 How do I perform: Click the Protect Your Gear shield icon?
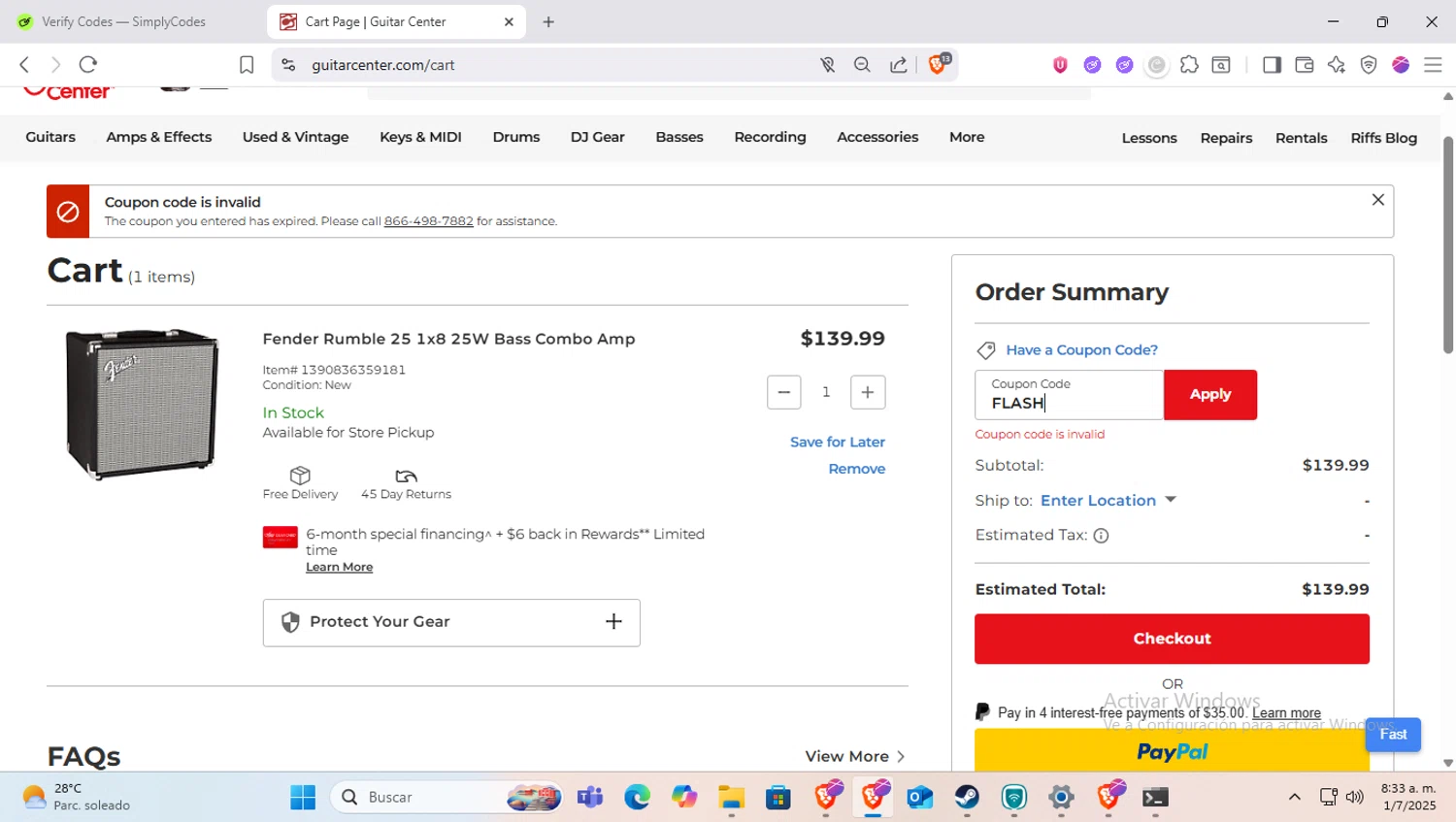290,622
